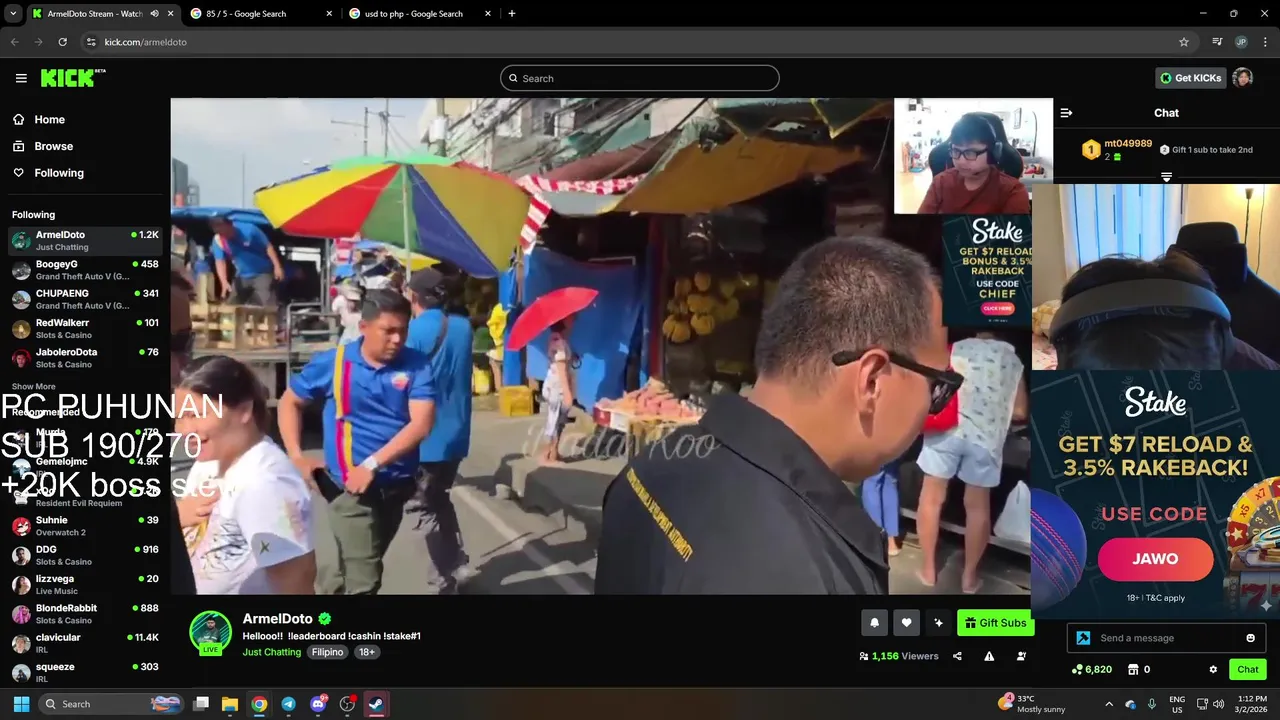Switch to 'usd to php - Google Search' tab

[x=420, y=14]
